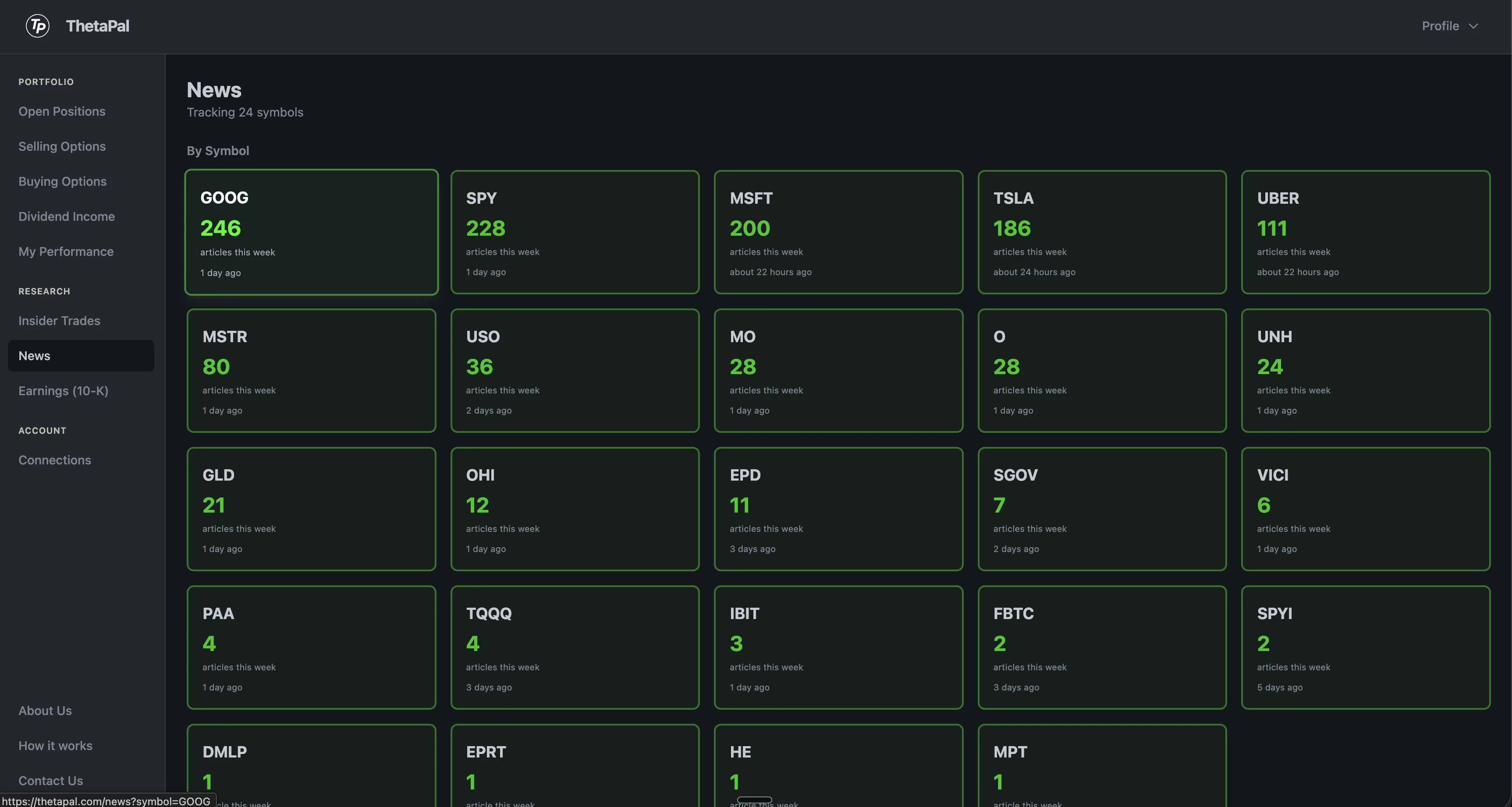Click the UBER count "111"
The height and width of the screenshot is (807, 1512).
[x=1272, y=228]
